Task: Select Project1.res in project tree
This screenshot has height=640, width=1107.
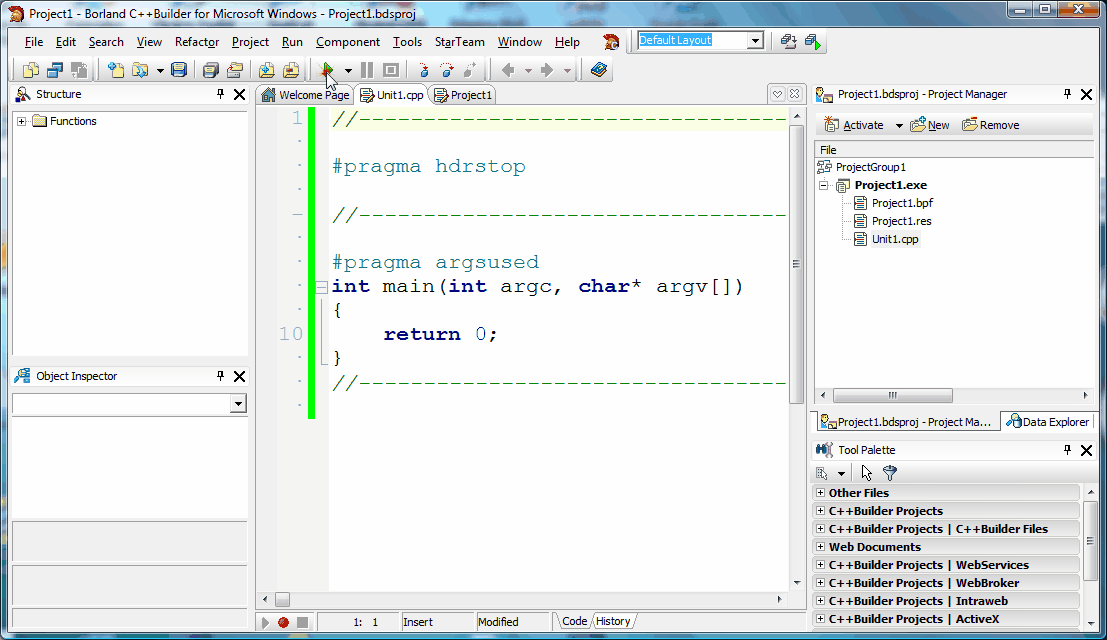Action: click(x=902, y=222)
